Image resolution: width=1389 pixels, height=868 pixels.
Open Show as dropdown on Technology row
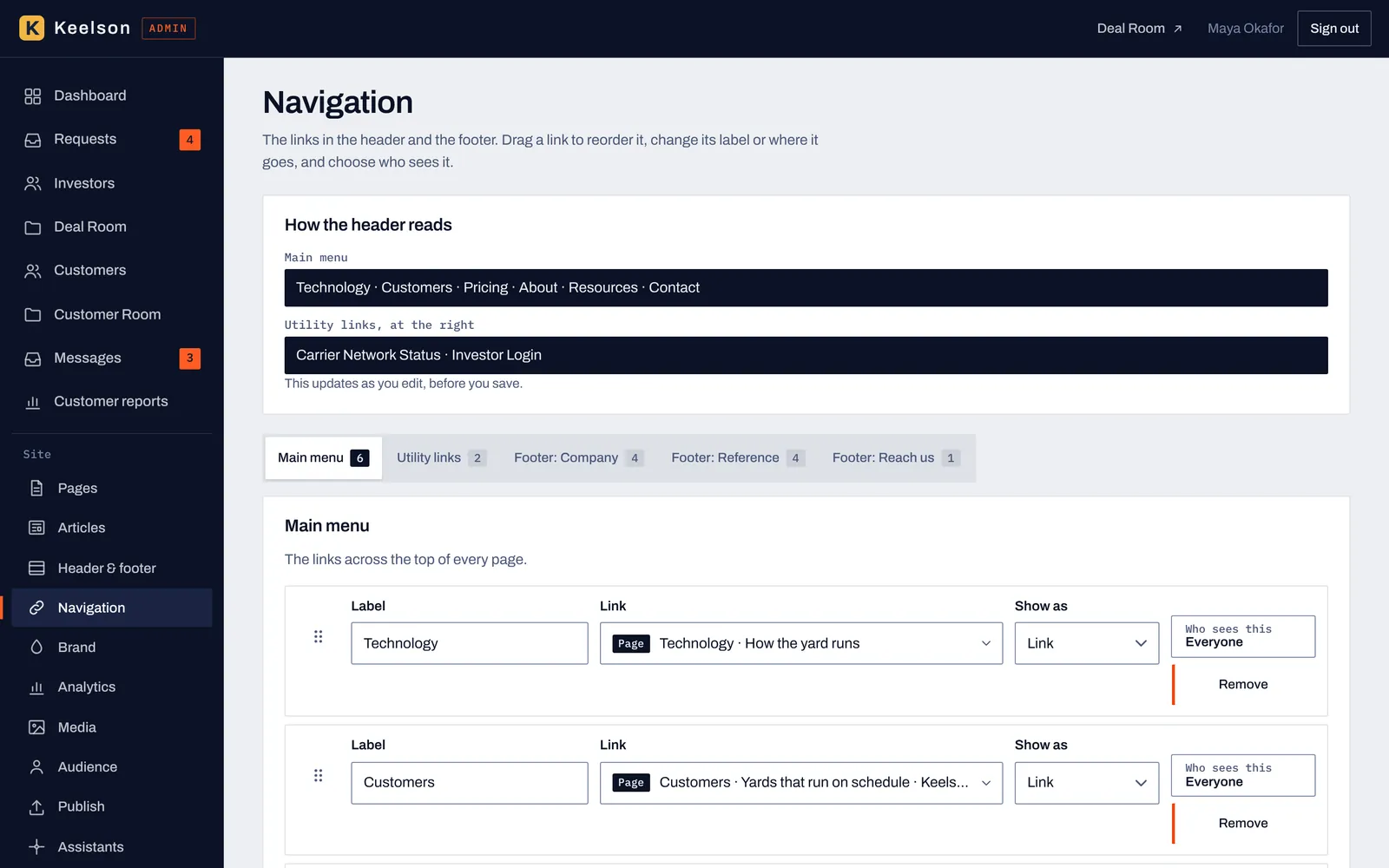pyautogui.click(x=1087, y=643)
